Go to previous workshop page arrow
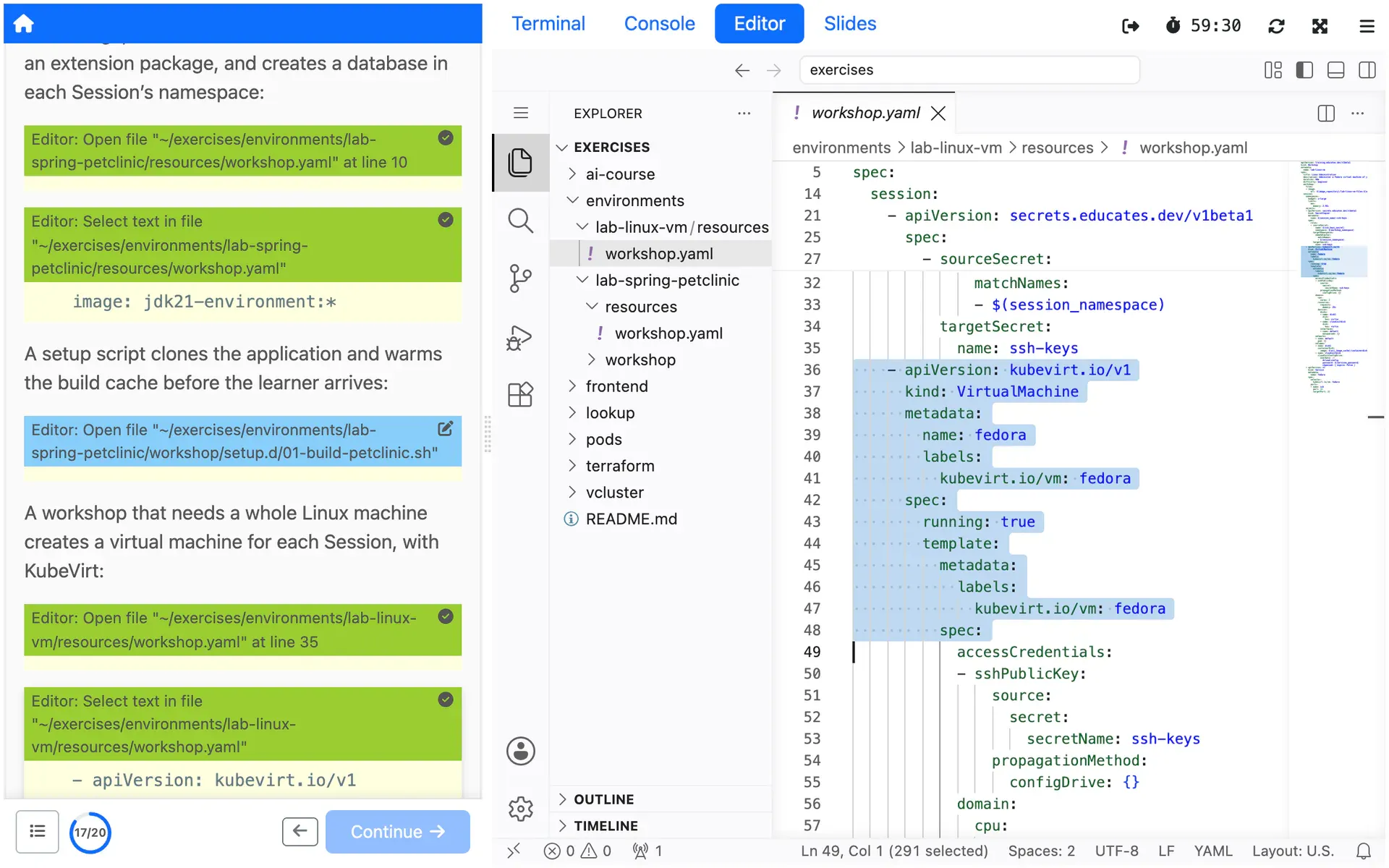Image resolution: width=1389 pixels, height=868 pixels. pyautogui.click(x=300, y=832)
